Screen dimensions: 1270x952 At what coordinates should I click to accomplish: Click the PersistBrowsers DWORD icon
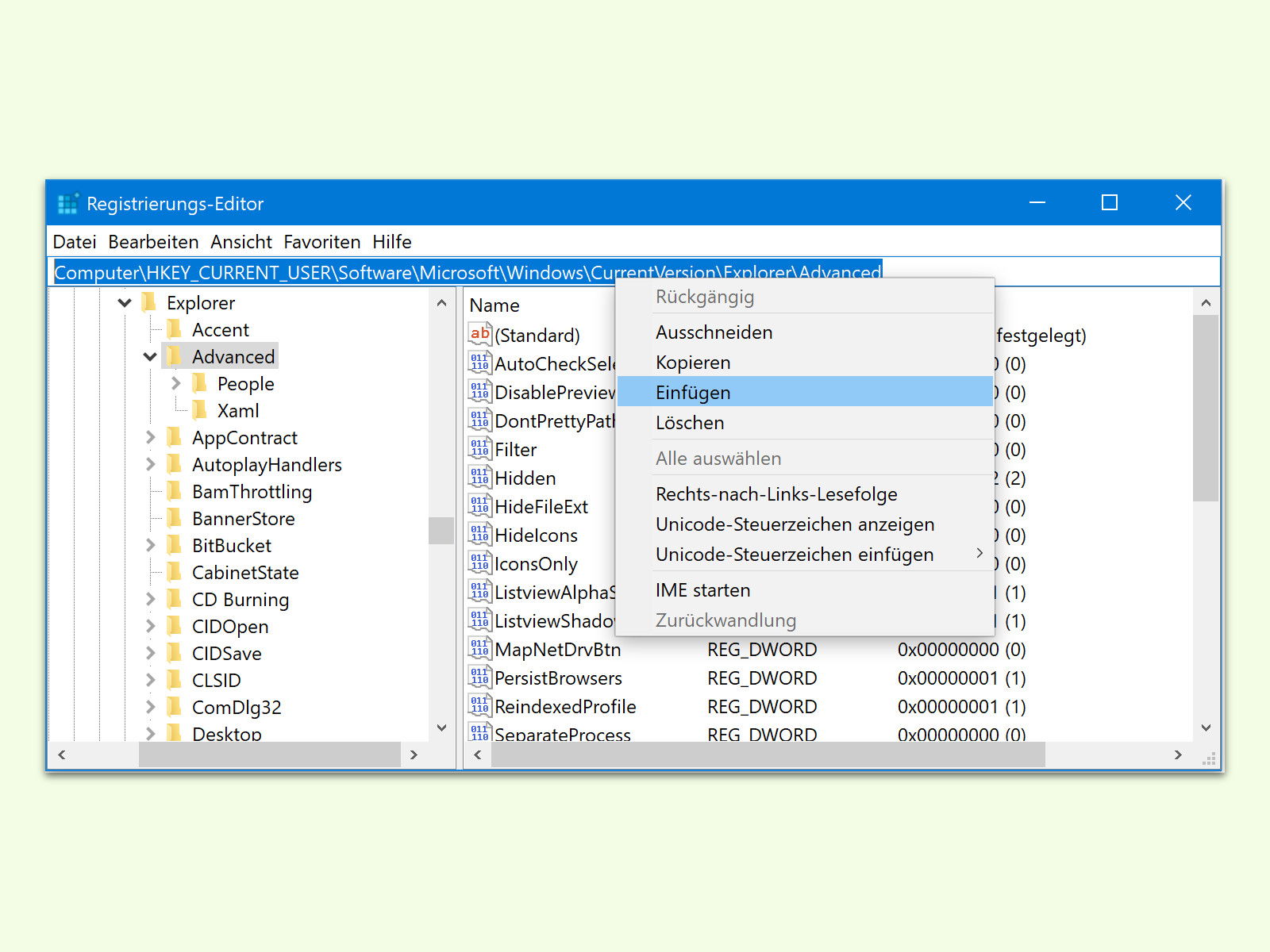[480, 677]
